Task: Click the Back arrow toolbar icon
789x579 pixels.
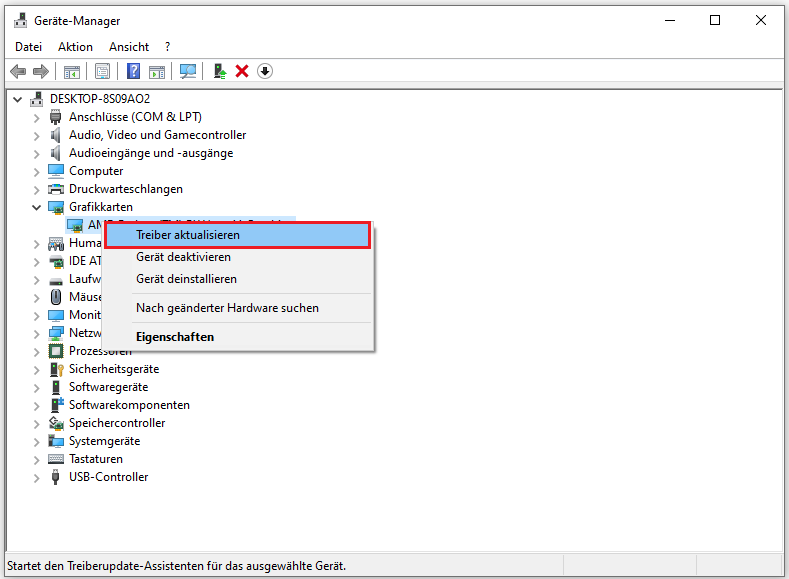Action: [18, 71]
